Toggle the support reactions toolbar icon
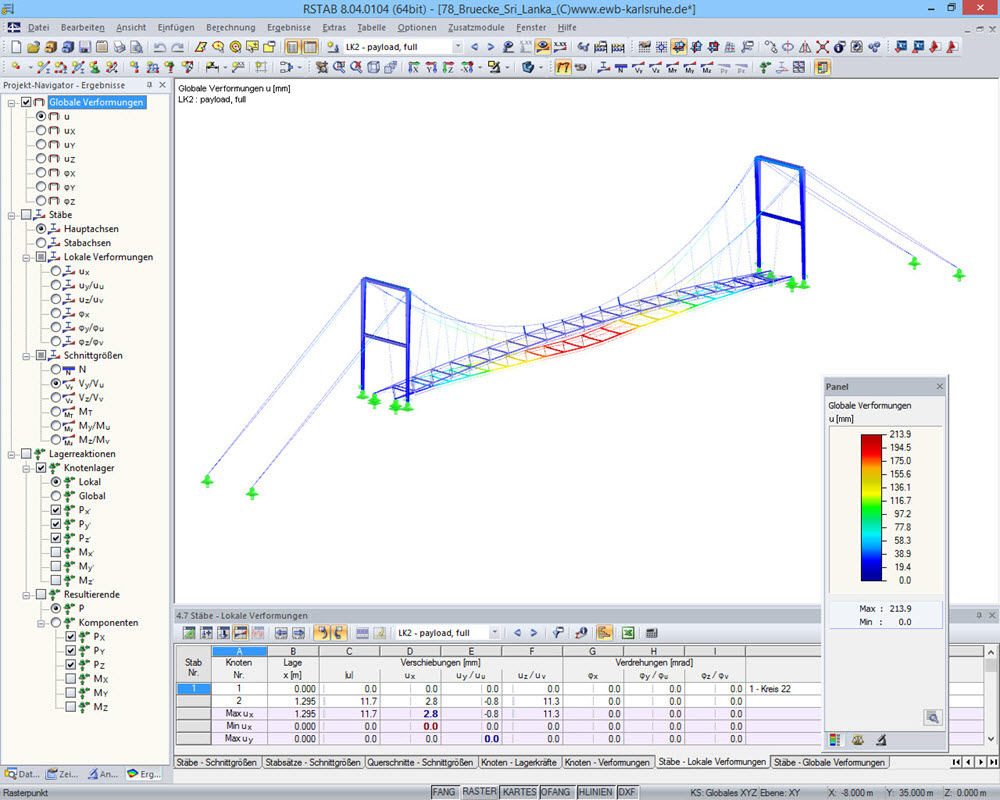The height and width of the screenshot is (800, 1000). 764,68
